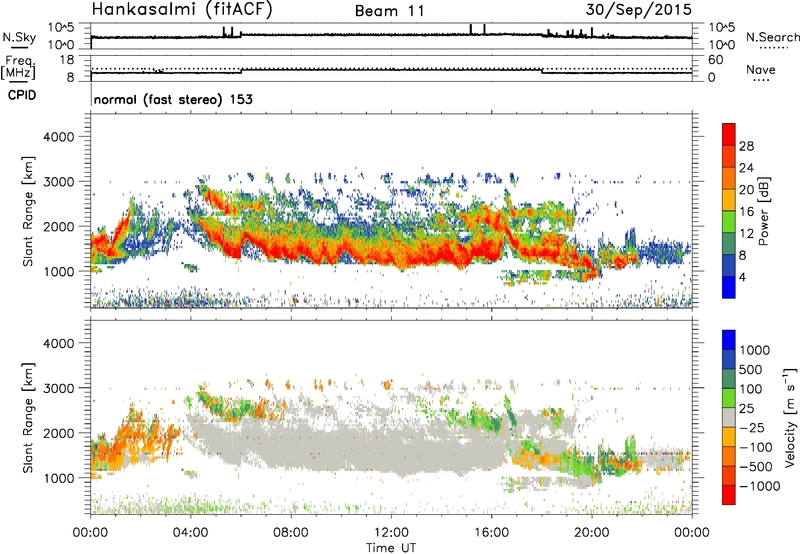The height and width of the screenshot is (554, 800).
Task: Click the '12:00' time axis tick label
Action: pyautogui.click(x=391, y=533)
